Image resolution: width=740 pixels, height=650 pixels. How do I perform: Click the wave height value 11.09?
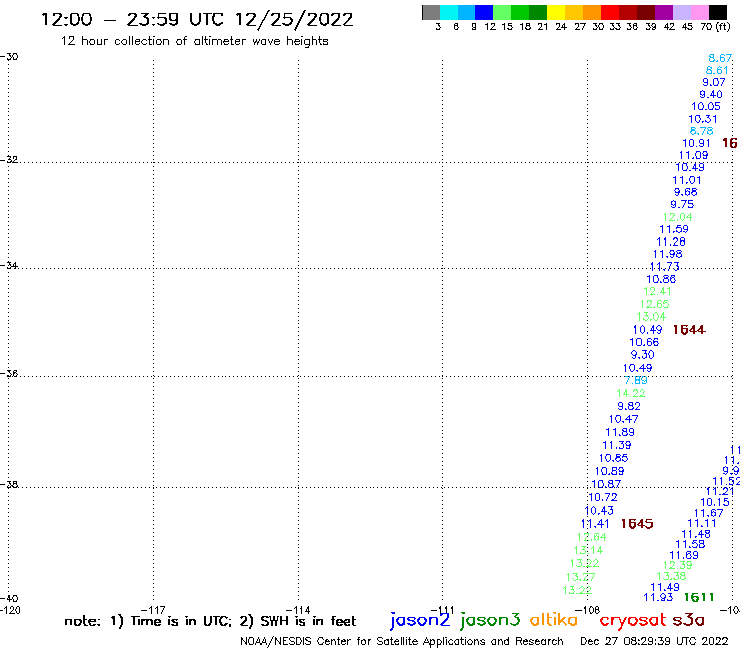[x=693, y=155]
